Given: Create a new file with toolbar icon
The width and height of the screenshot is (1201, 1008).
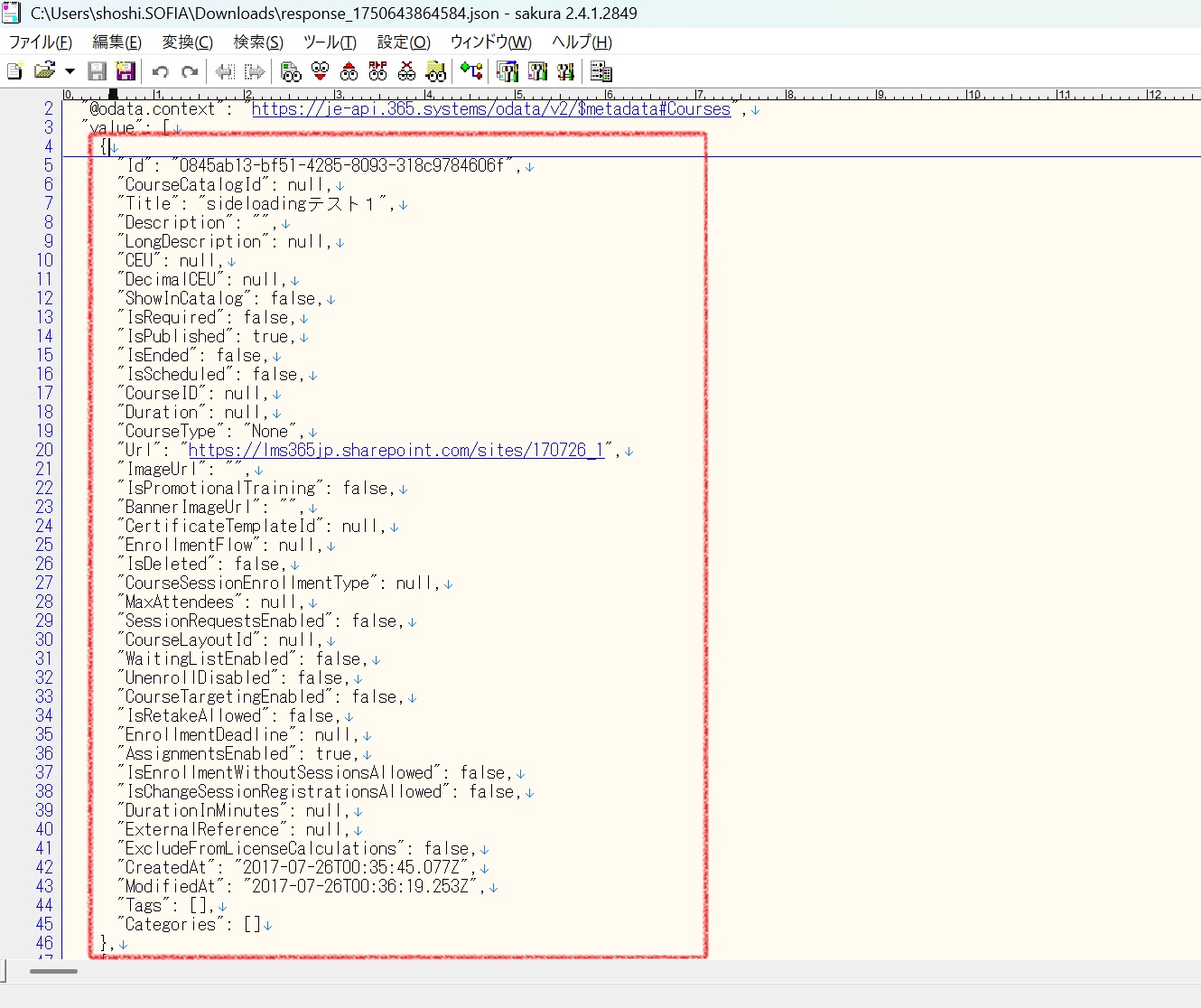Looking at the screenshot, I should (14, 71).
